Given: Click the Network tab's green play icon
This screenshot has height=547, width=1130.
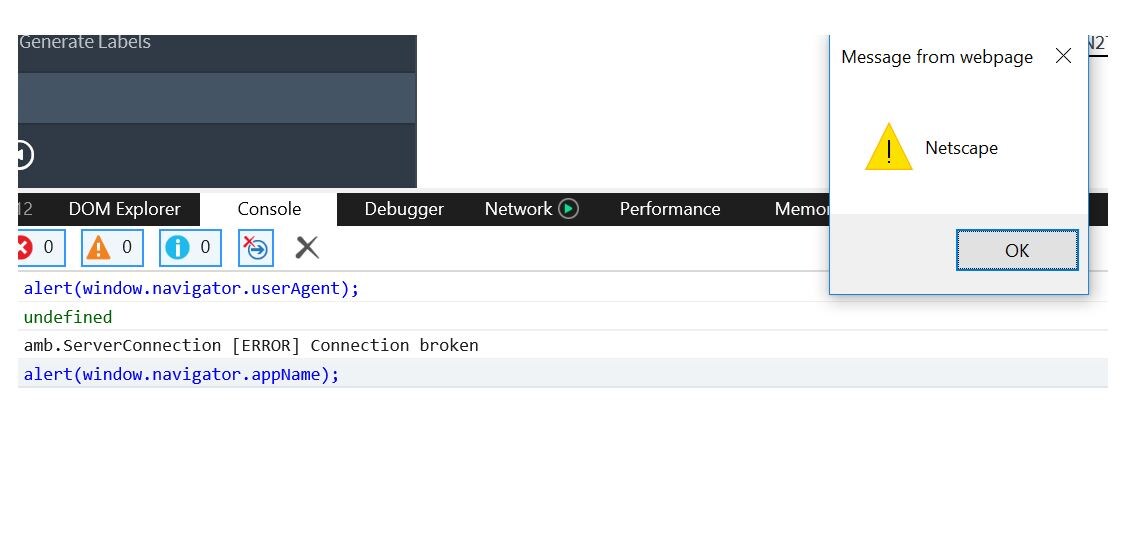Looking at the screenshot, I should click(569, 209).
